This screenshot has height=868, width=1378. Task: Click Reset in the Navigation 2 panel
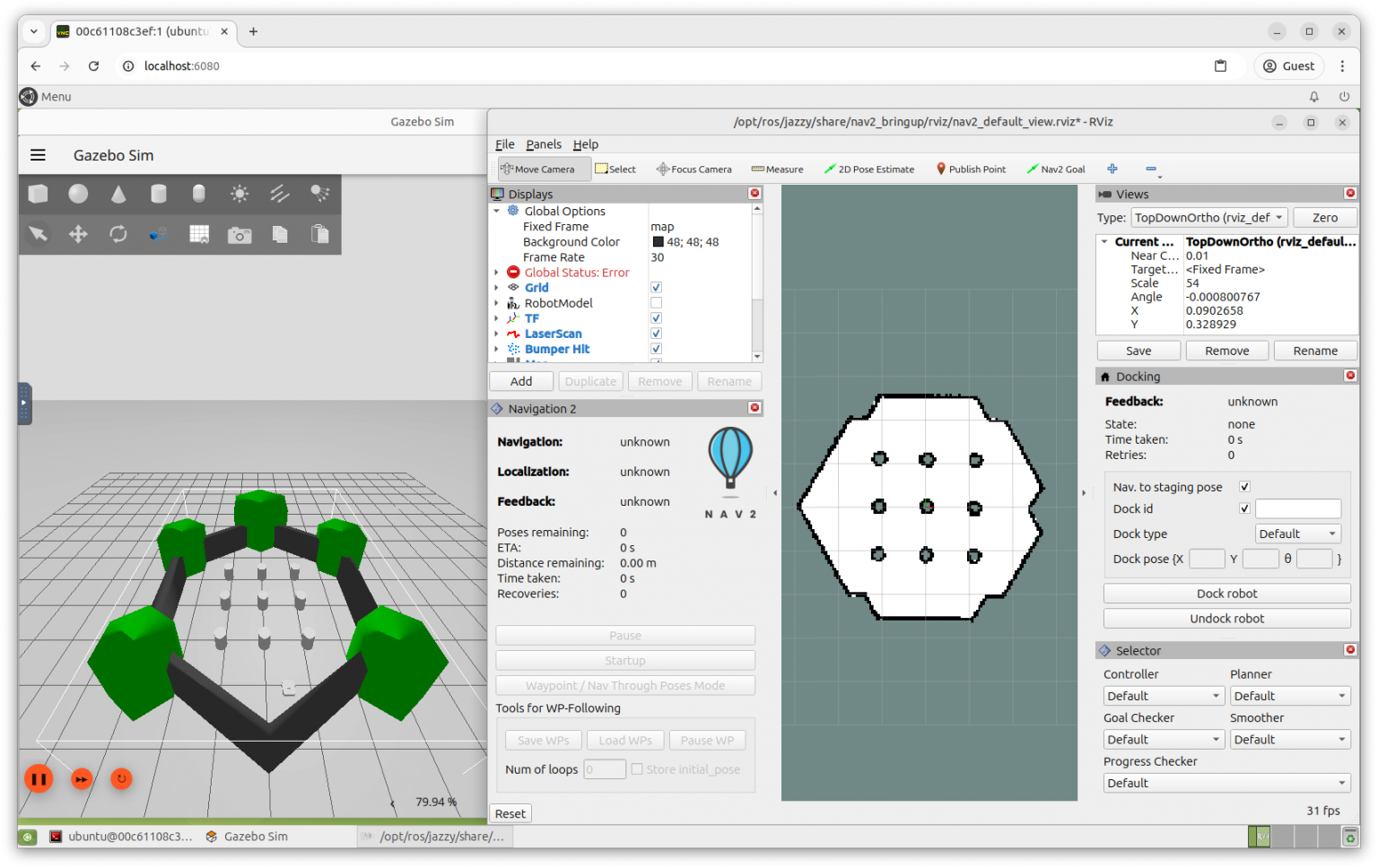tap(510, 812)
